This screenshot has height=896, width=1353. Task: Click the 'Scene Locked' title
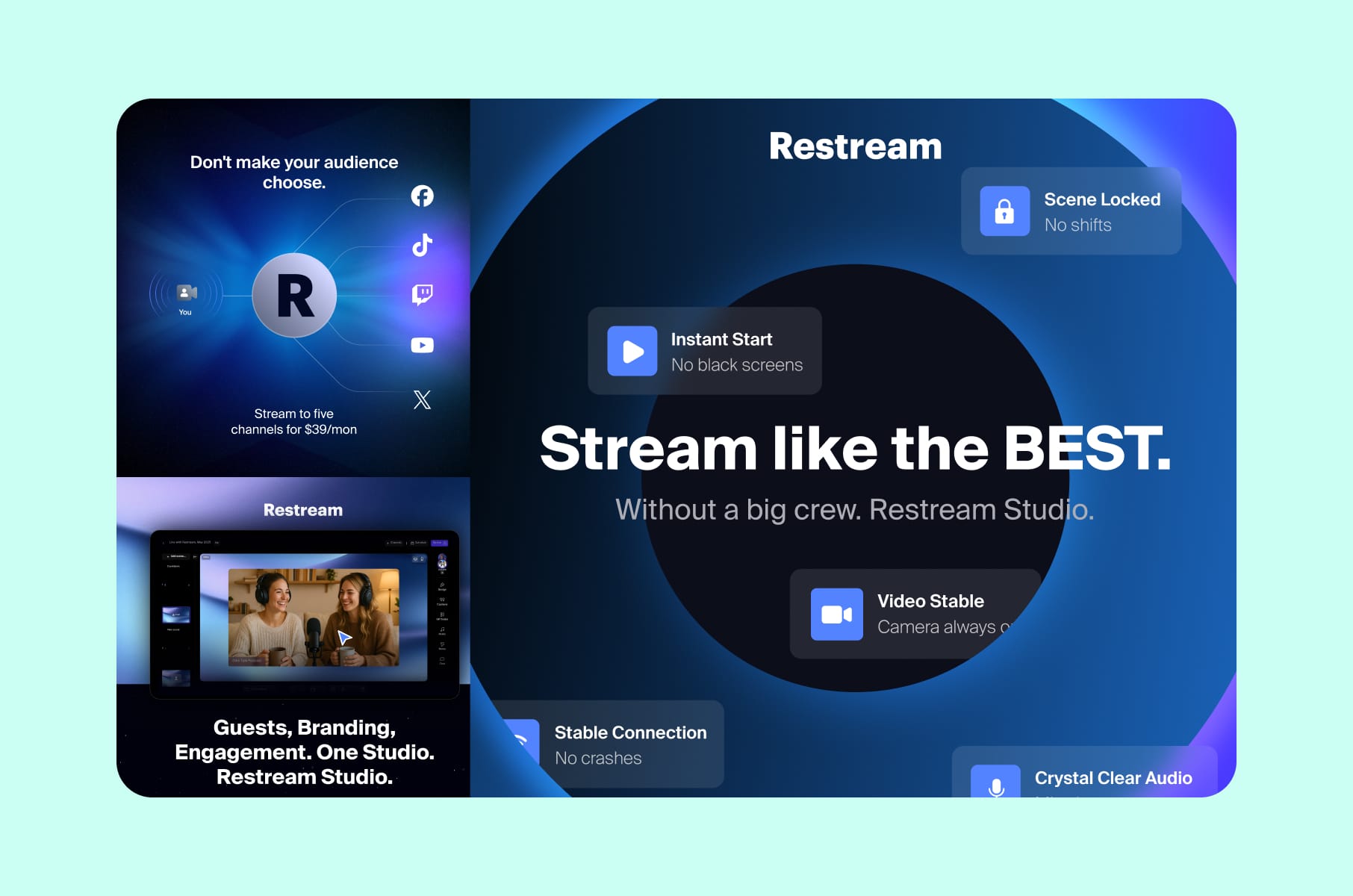coord(1102,199)
